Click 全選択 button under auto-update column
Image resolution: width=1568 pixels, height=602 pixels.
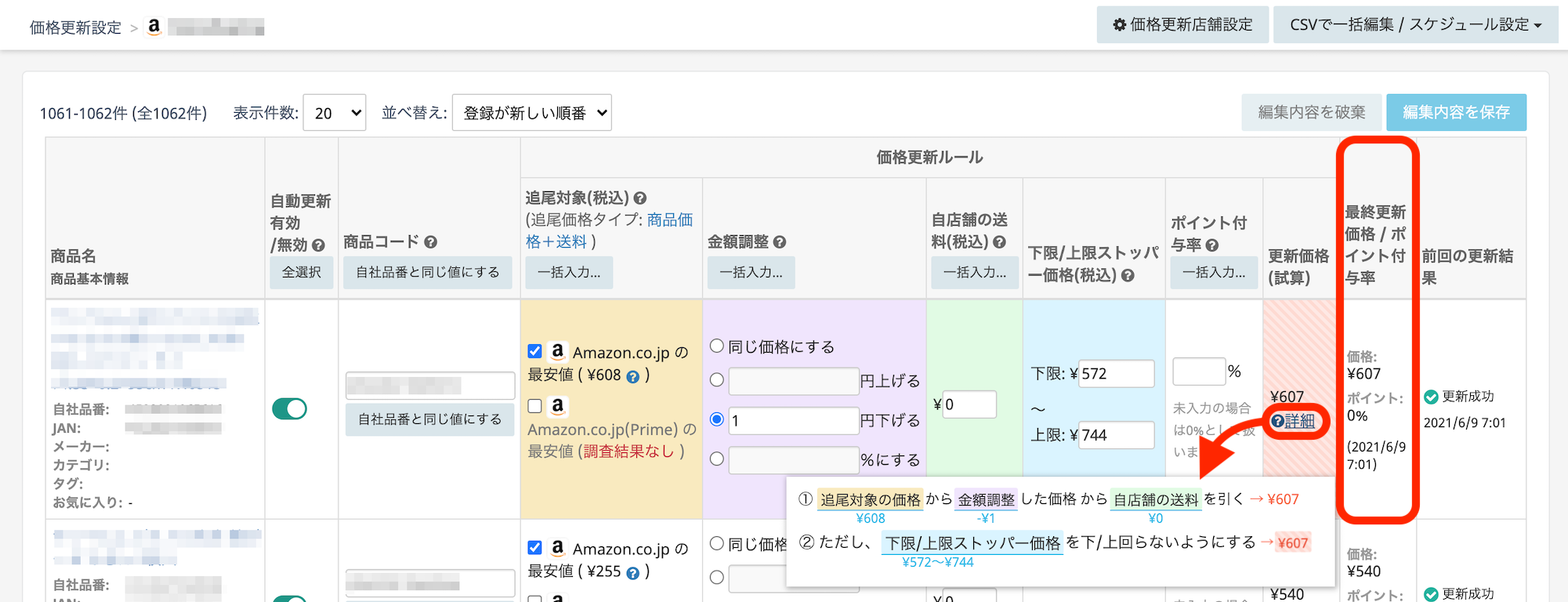[302, 272]
